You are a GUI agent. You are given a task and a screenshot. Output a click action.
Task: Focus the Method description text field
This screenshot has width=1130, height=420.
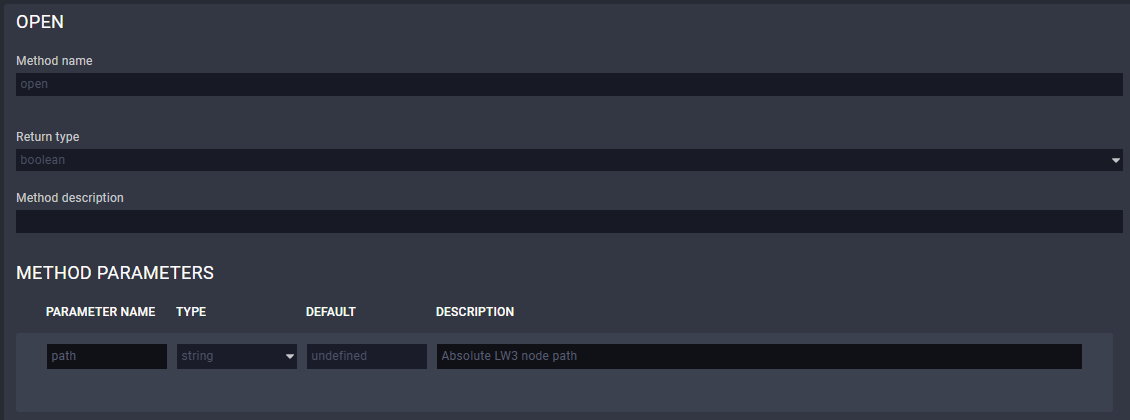pyautogui.click(x=568, y=222)
